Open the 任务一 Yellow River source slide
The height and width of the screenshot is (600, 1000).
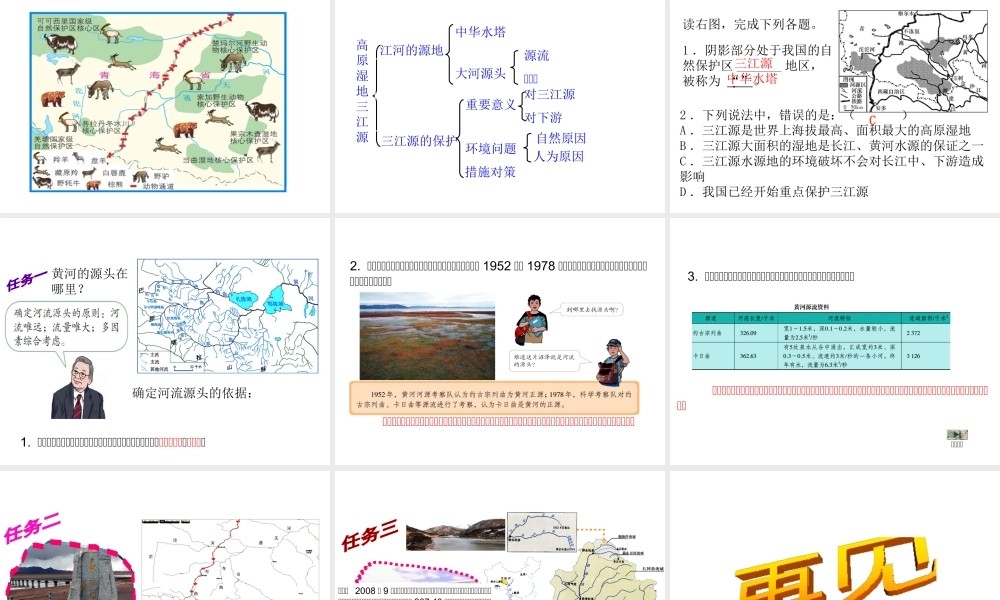click(x=165, y=341)
